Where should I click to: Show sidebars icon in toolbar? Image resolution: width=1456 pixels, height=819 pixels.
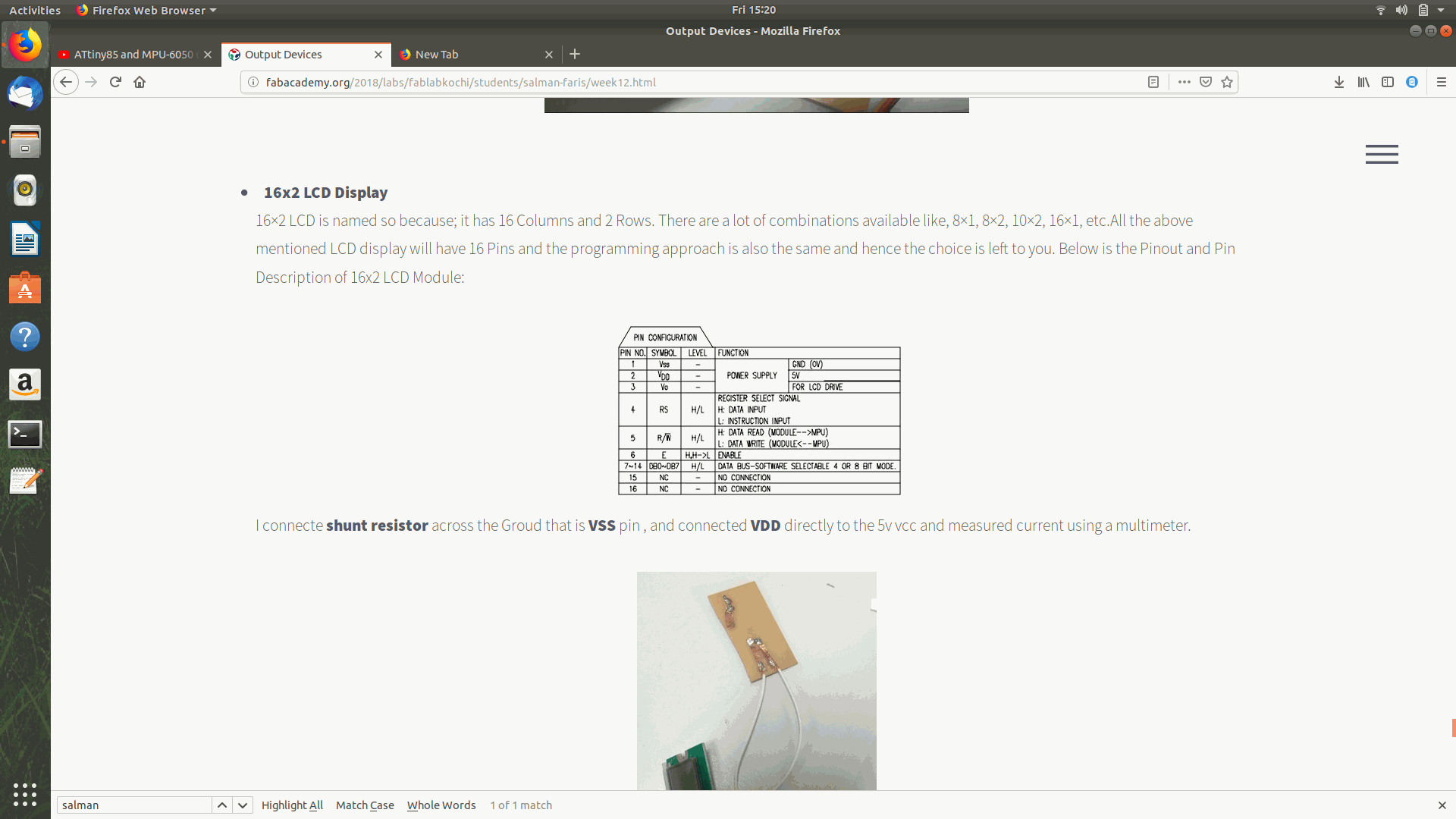1388,82
